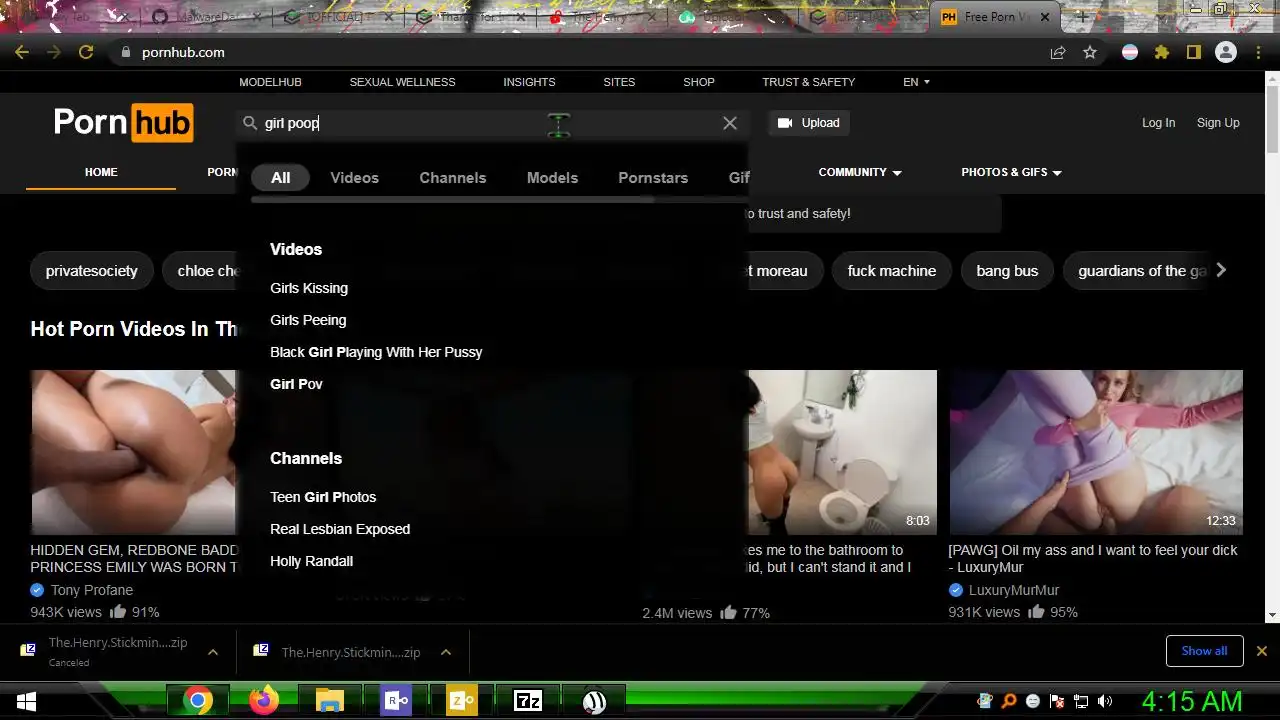Open options chevron for the canceled zip download

[x=213, y=652]
